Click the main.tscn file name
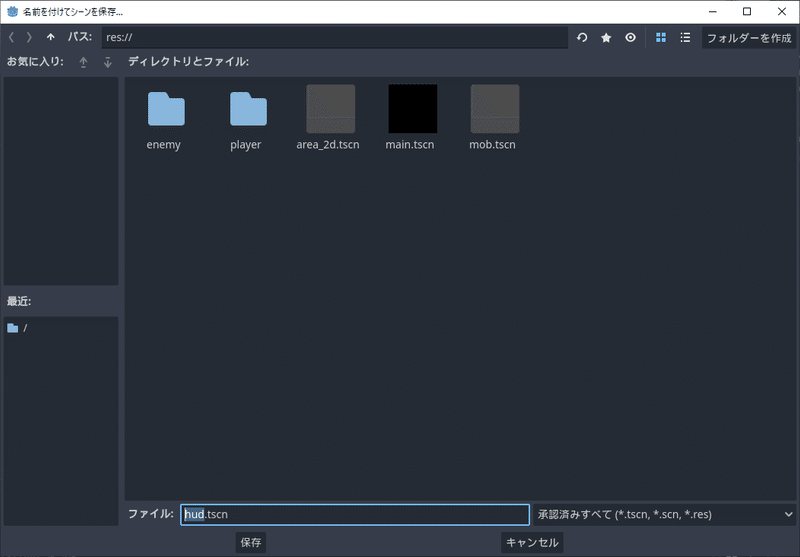 coord(410,145)
